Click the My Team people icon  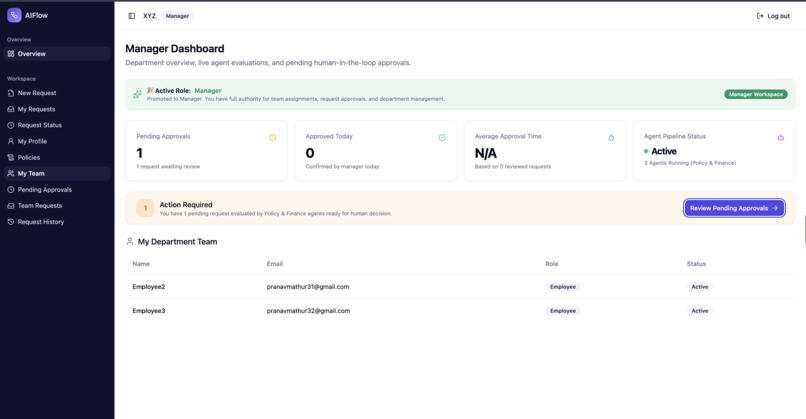click(x=11, y=173)
